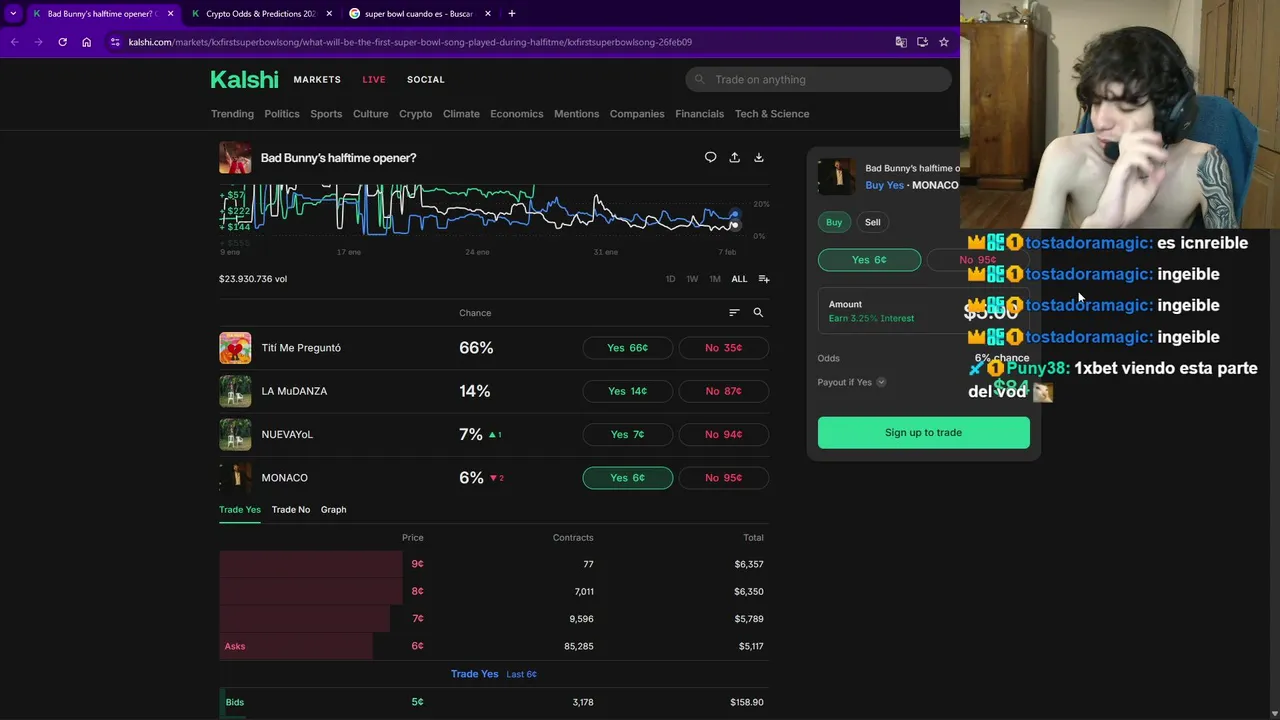The image size is (1280, 720).
Task: Switch to Crypto Odds & Predictions tab
Action: [261, 14]
